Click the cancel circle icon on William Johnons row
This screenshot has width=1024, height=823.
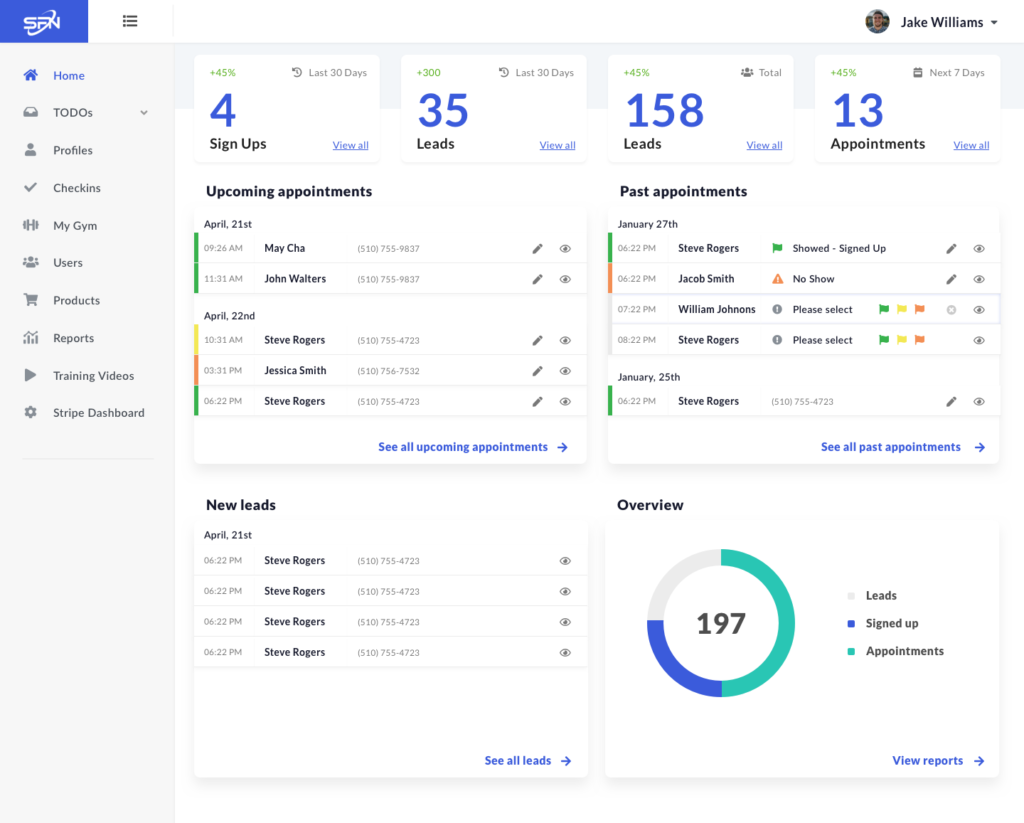tap(952, 310)
